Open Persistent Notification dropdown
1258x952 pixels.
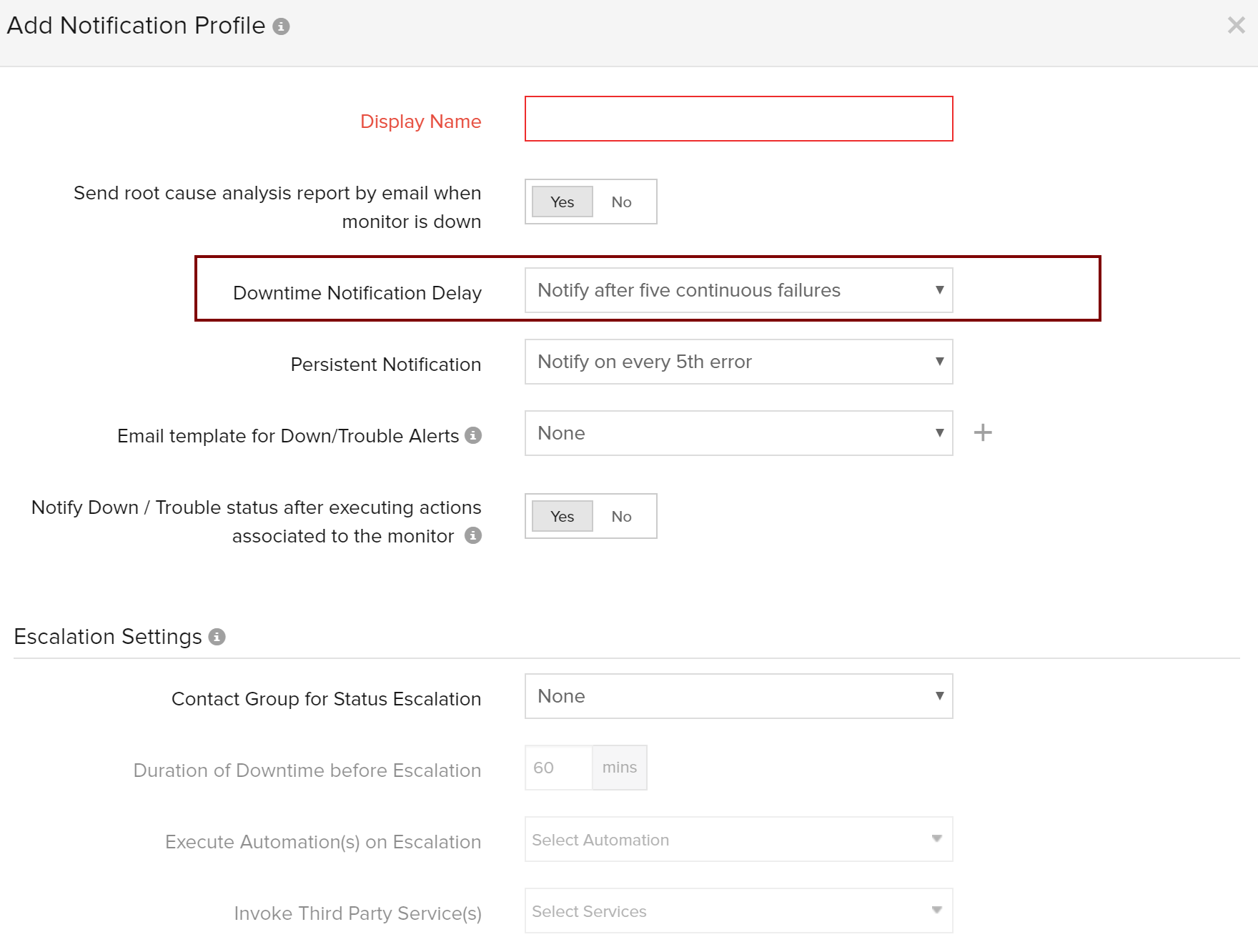click(x=738, y=362)
